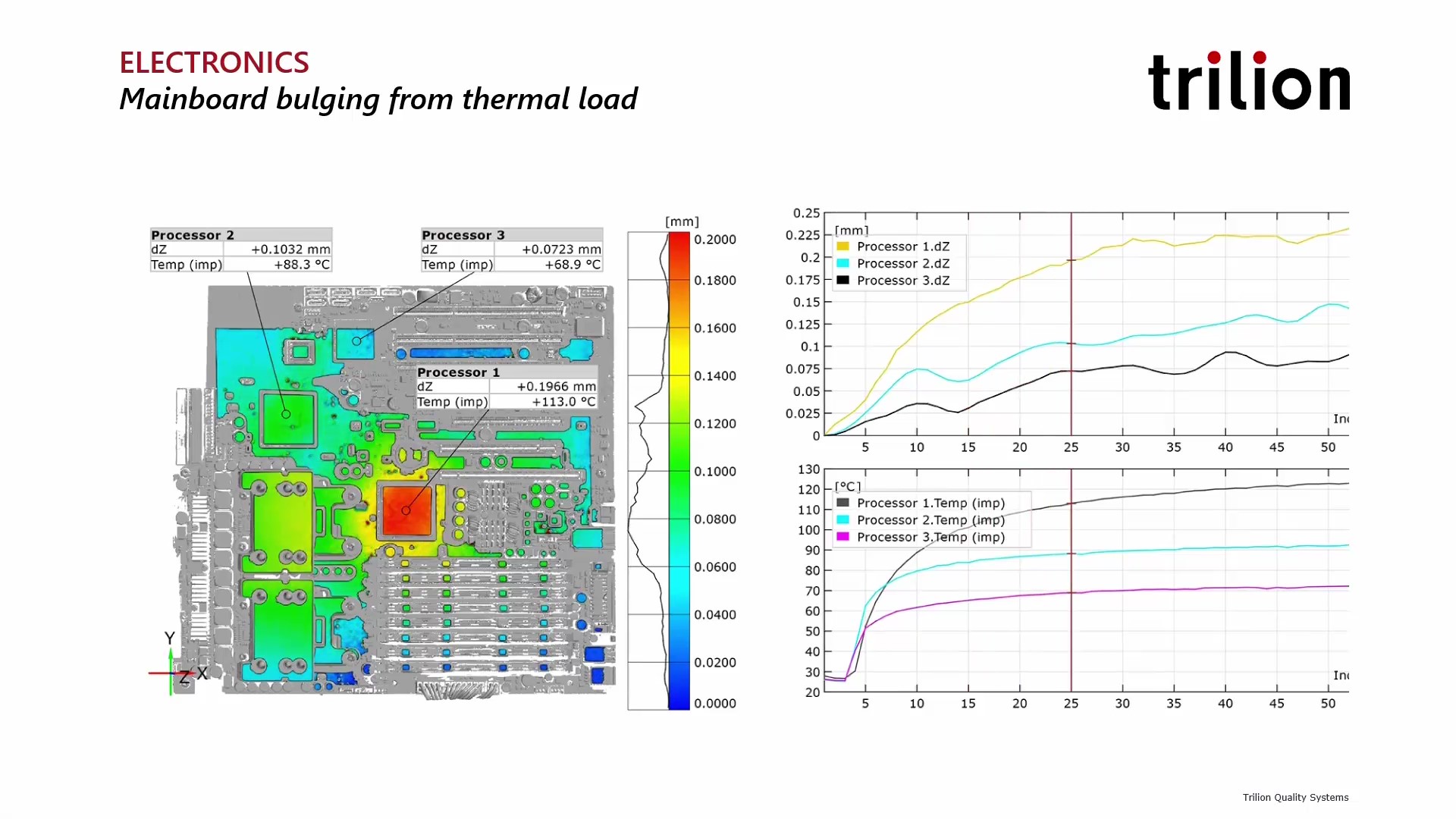Click the 0.2000 mark on the color scale
Image resolution: width=1456 pixels, height=819 pixels.
(714, 239)
